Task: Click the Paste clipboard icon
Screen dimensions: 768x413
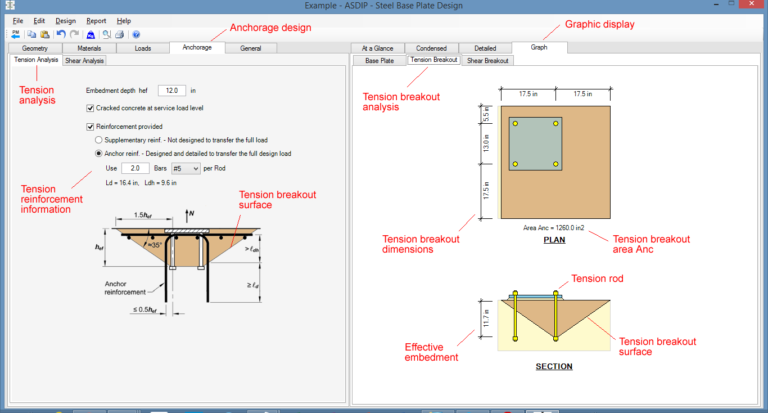Action: (44, 34)
